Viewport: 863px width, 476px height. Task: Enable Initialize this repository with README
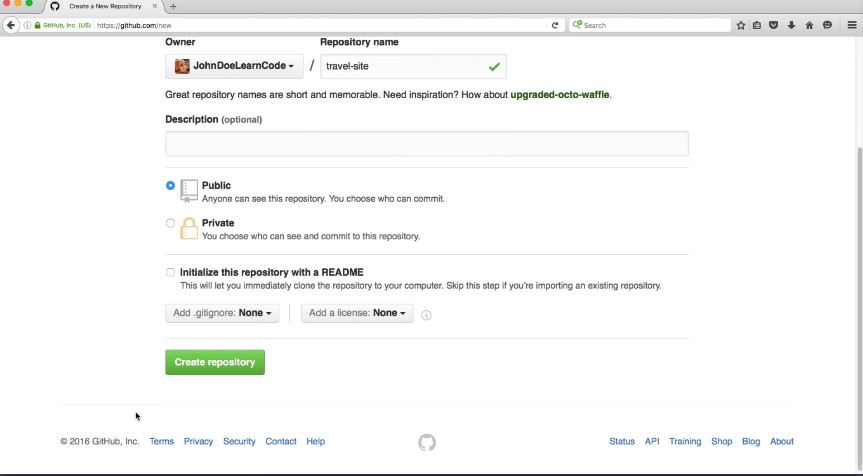[x=171, y=272]
